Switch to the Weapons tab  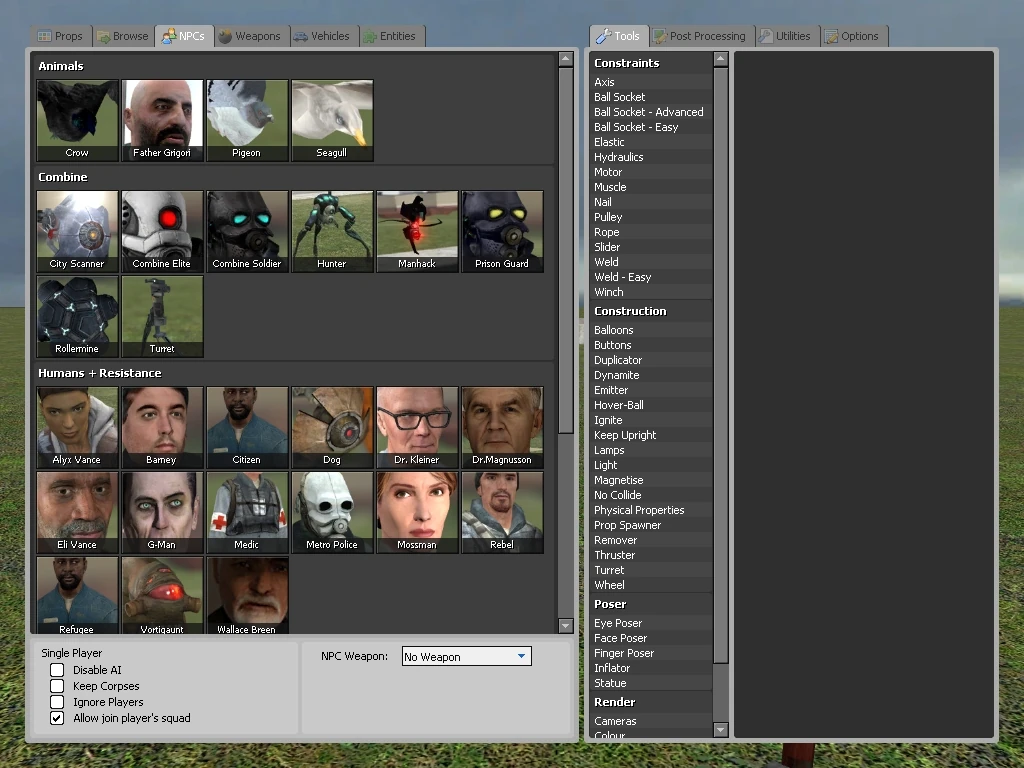(x=250, y=36)
